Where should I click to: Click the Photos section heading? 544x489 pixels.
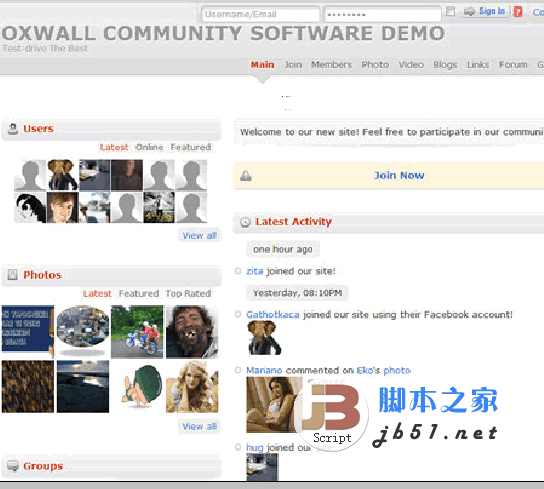(x=42, y=275)
